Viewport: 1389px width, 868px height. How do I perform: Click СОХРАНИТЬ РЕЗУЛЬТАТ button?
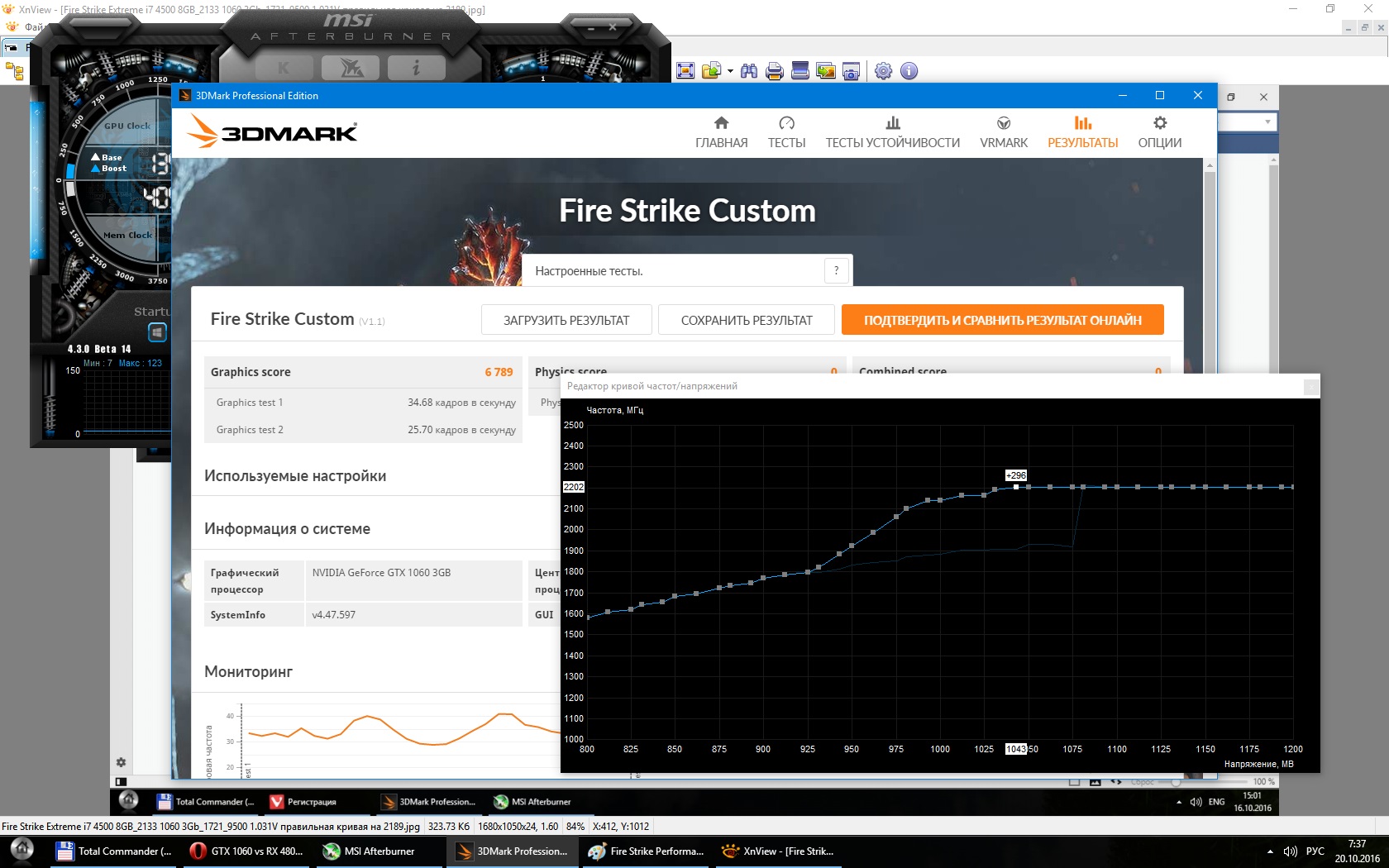click(747, 320)
